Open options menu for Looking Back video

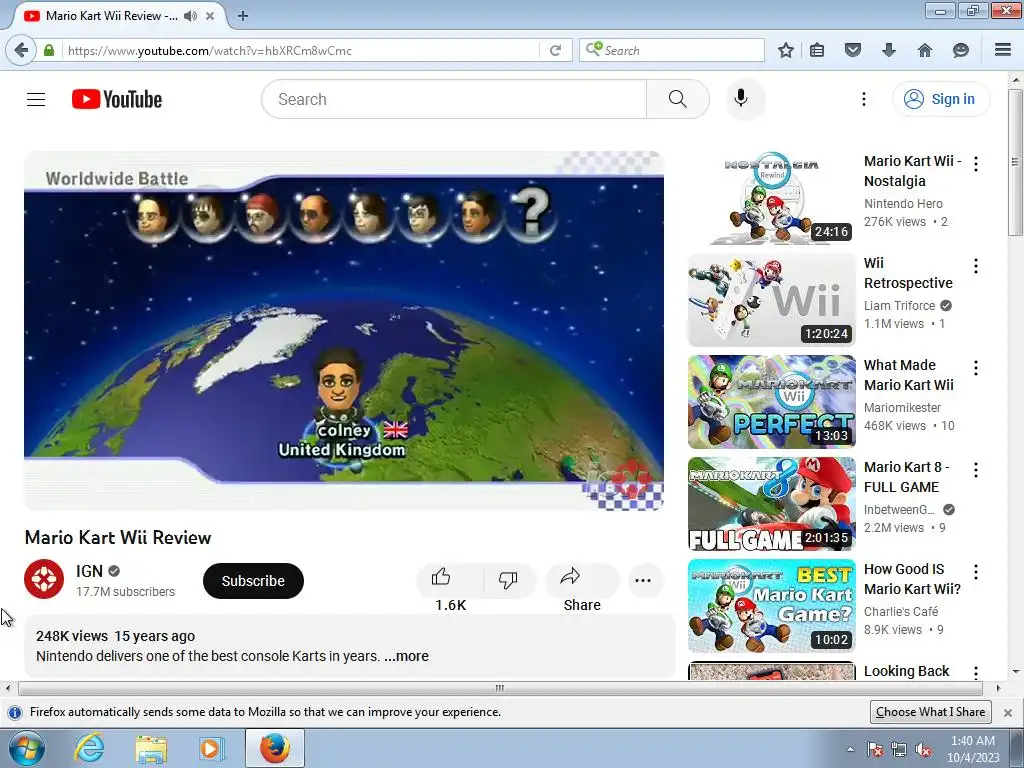(x=976, y=672)
